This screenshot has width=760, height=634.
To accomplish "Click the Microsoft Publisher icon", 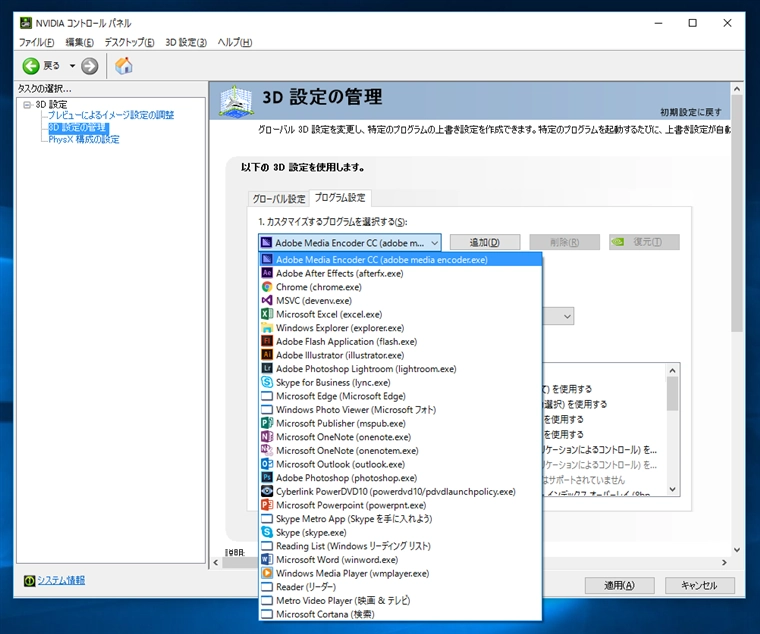I will [267, 423].
